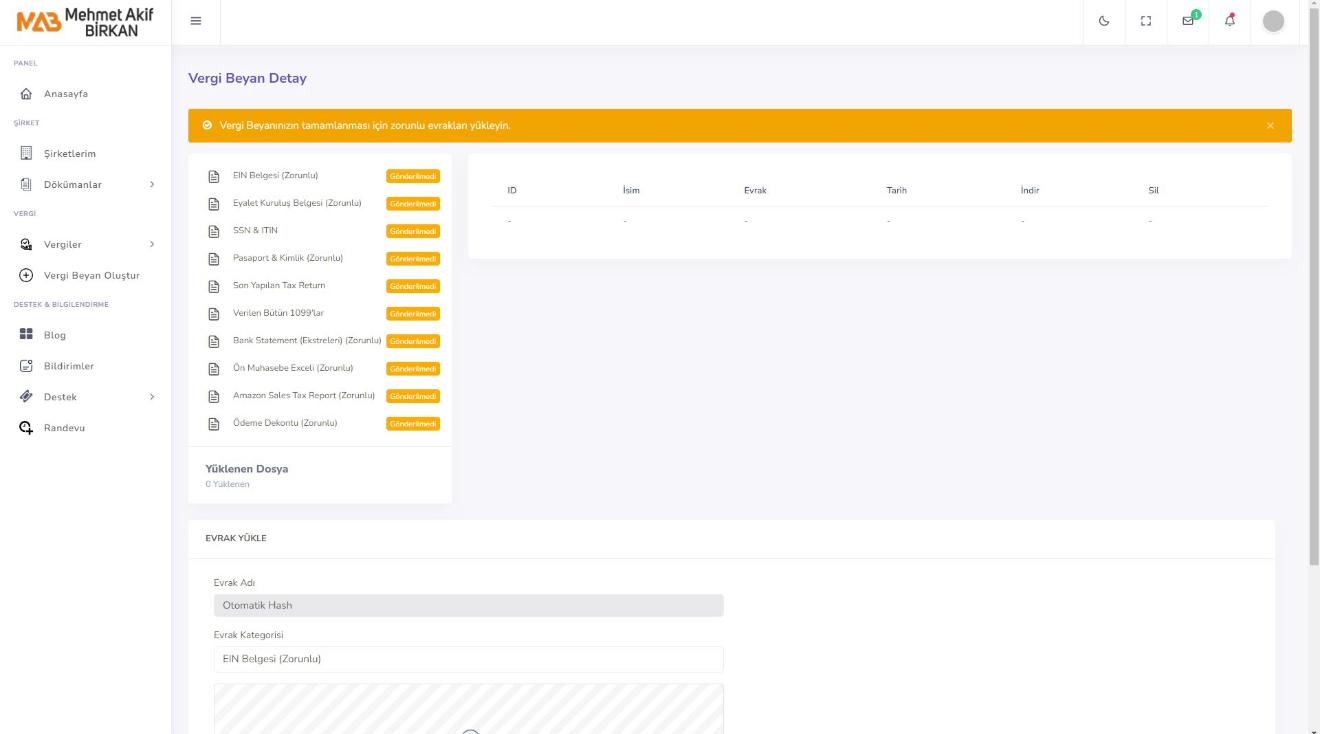The width and height of the screenshot is (1320, 734).
Task: Open the Evrak Kategorisi dropdown
Action: click(468, 659)
